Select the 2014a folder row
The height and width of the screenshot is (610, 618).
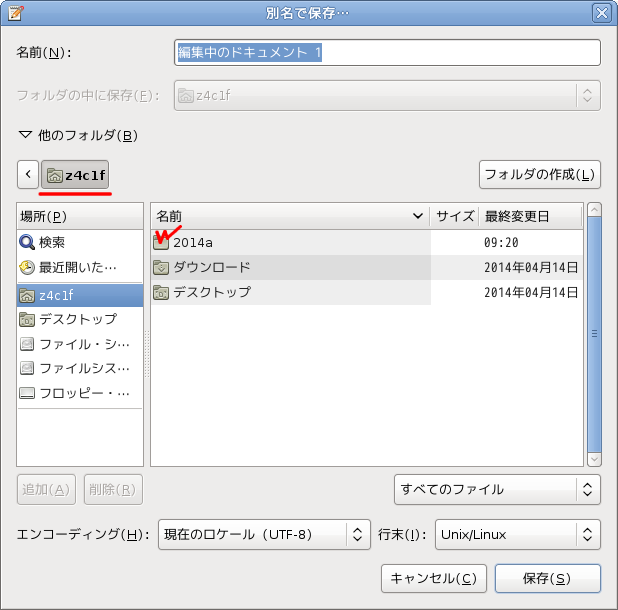(x=367, y=242)
